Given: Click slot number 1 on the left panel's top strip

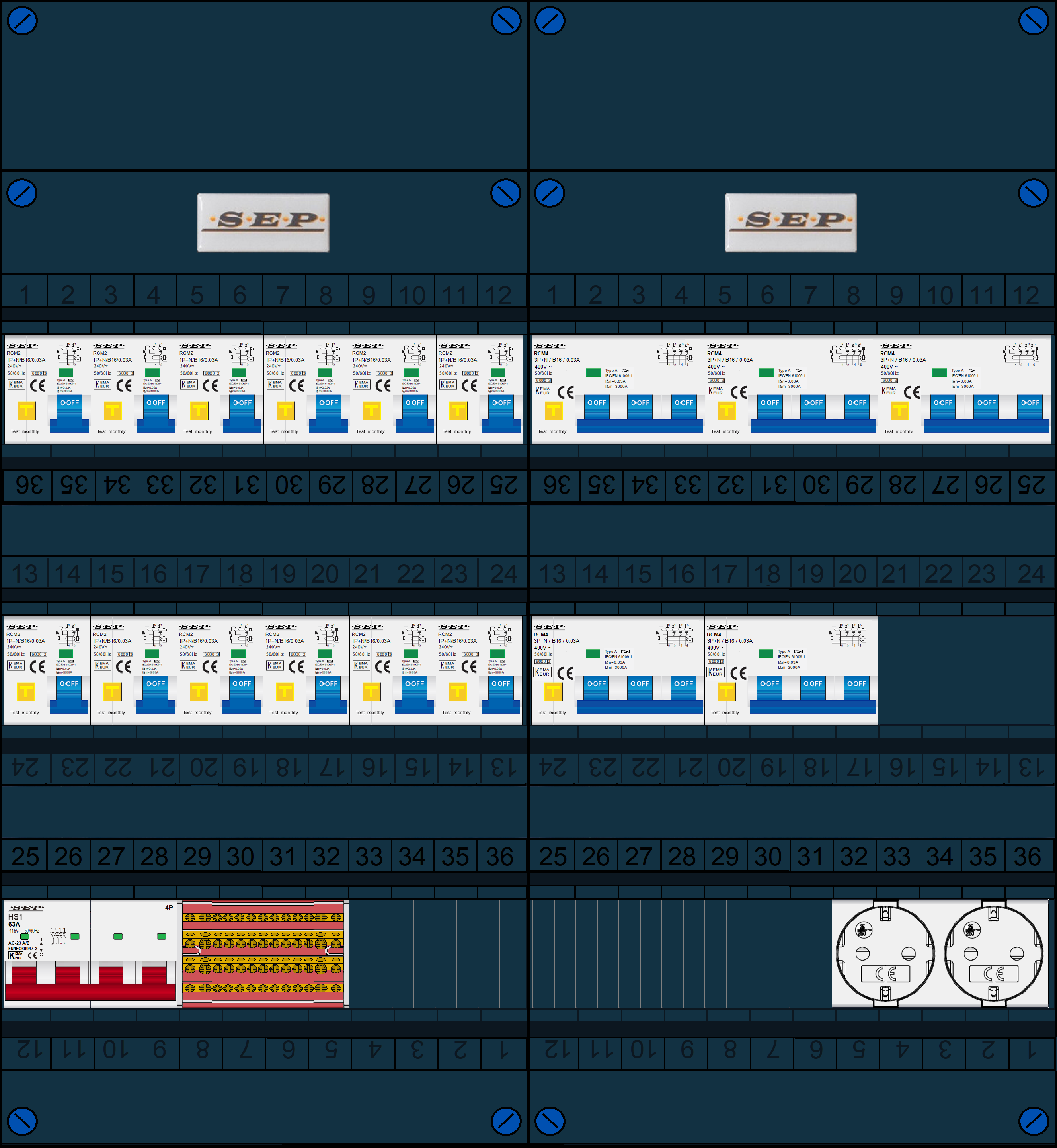Looking at the screenshot, I should (25, 295).
